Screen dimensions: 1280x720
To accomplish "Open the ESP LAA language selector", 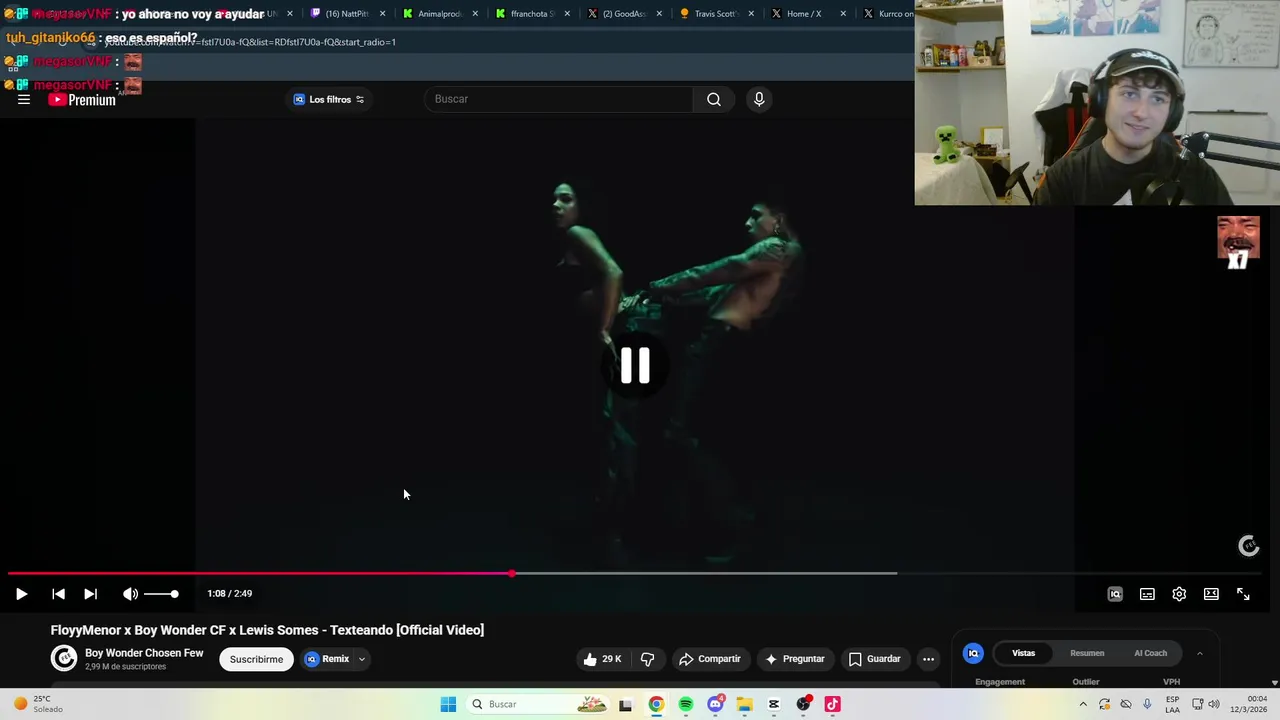I will 1172,704.
